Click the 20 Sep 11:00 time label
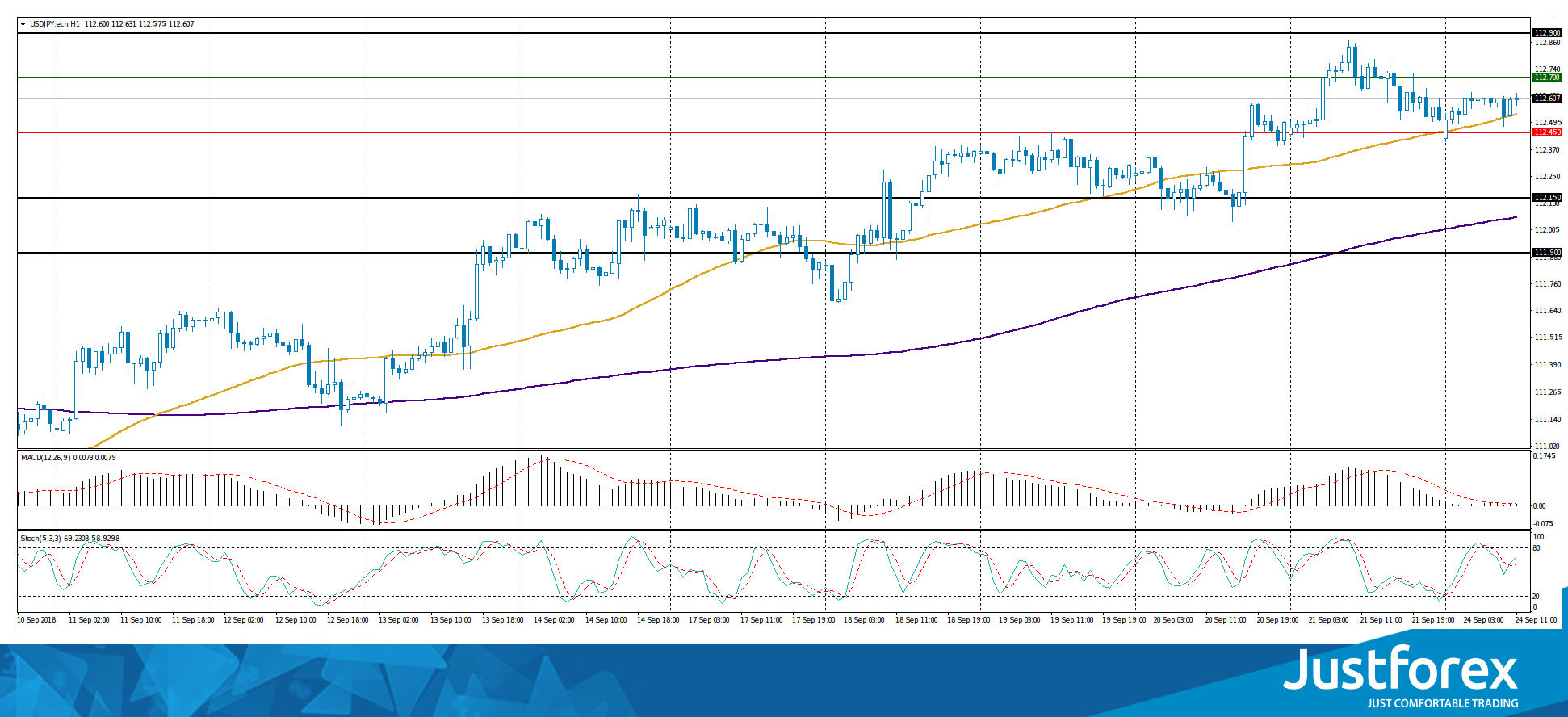This screenshot has width=1568, height=717. pos(1226,620)
